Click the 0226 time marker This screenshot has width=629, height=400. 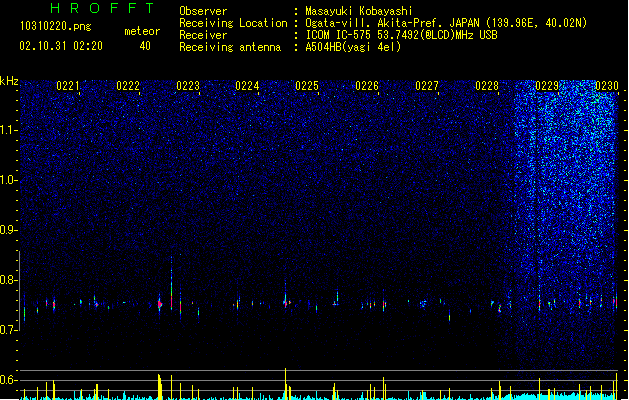(367, 86)
